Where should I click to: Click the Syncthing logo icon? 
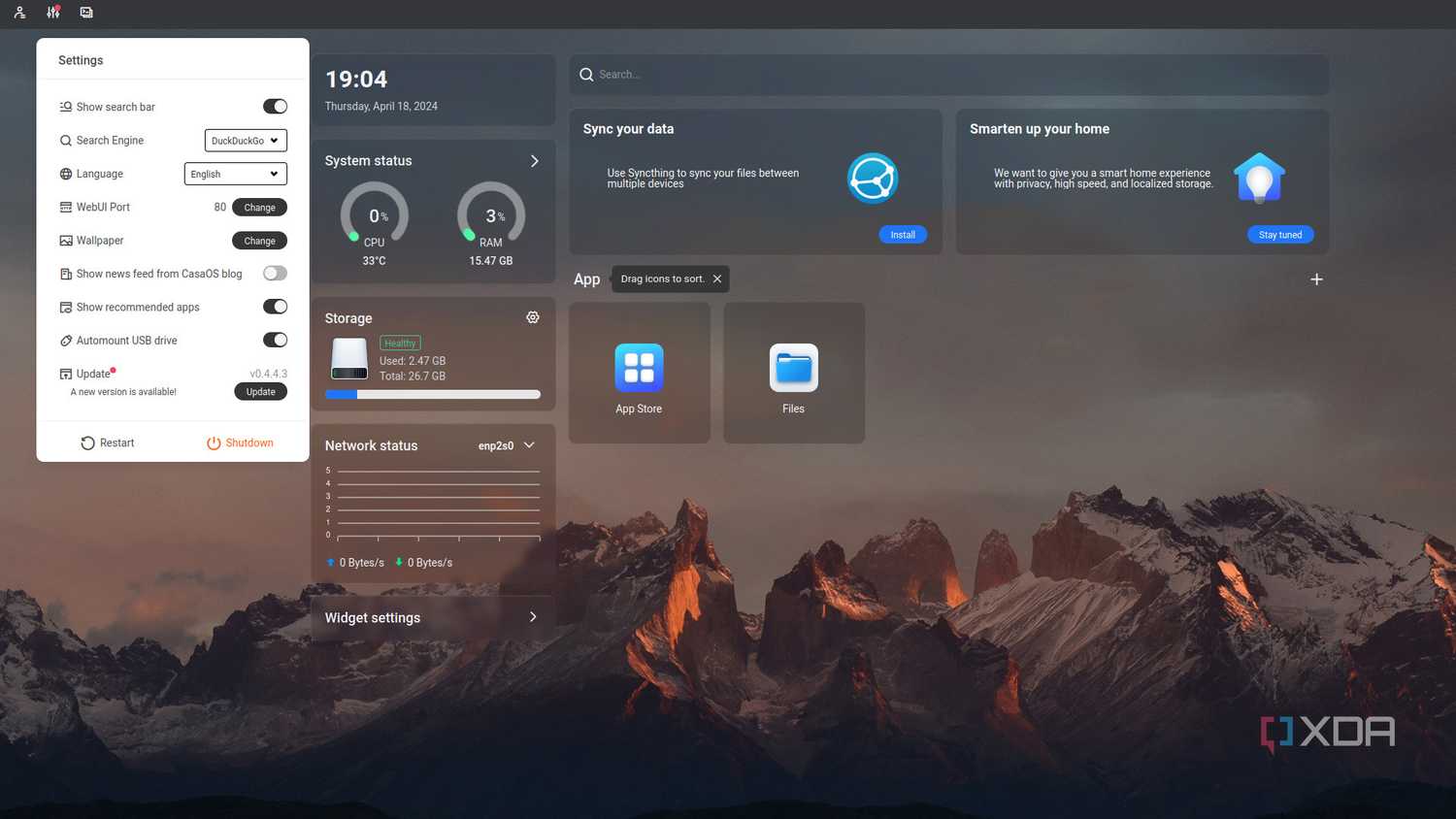[x=873, y=179]
